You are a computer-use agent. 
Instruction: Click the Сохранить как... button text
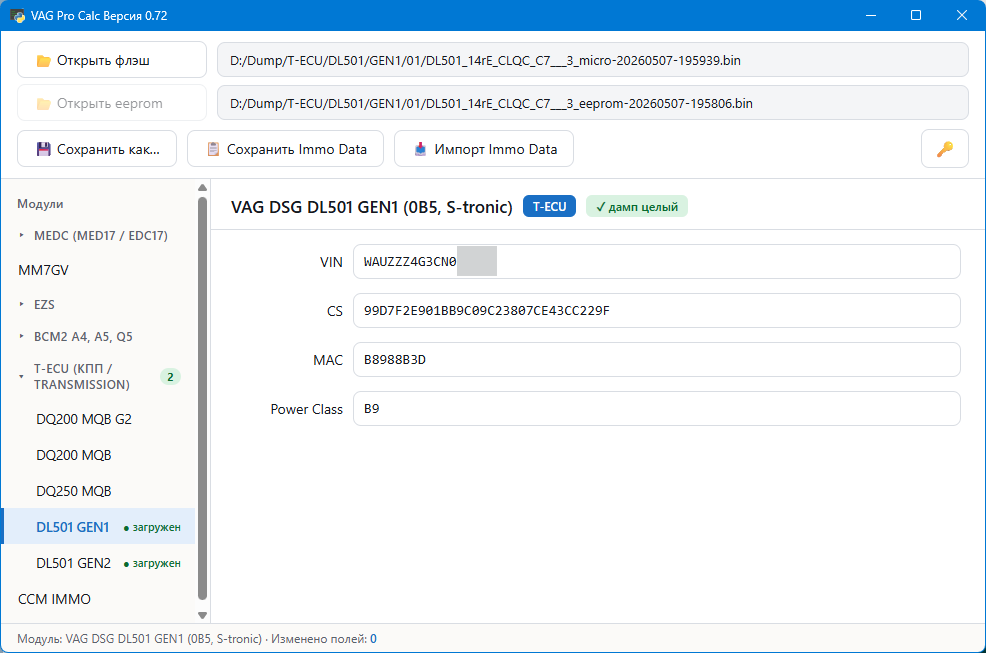click(108, 149)
